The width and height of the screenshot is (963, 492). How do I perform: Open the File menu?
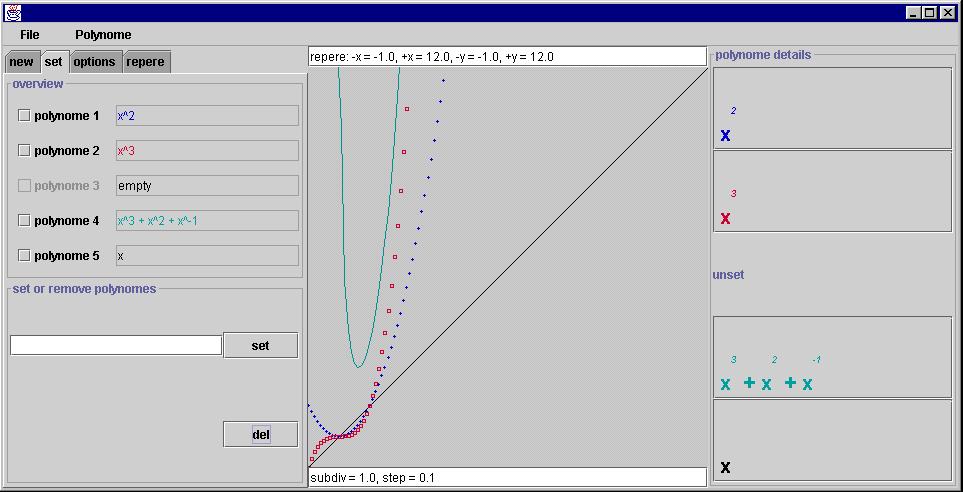(x=29, y=35)
